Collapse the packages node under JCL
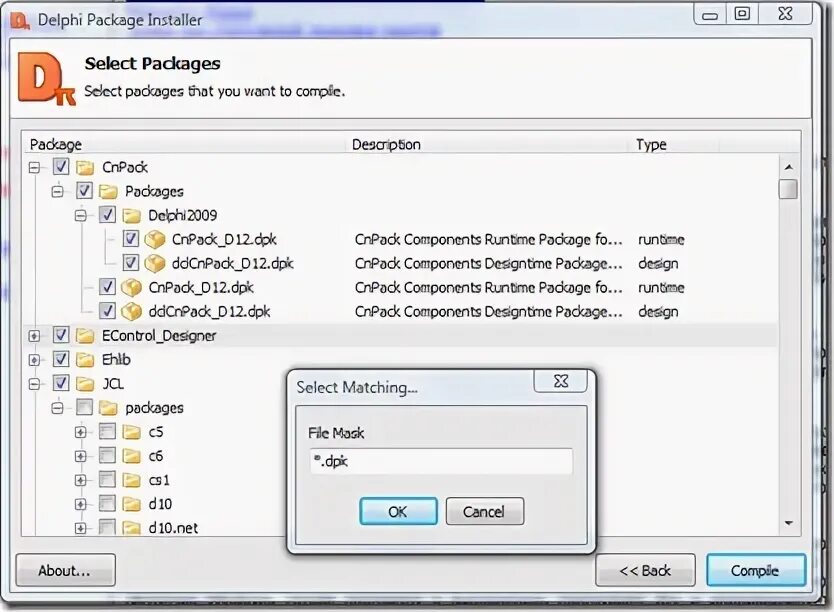This screenshot has width=834, height=612. point(57,408)
